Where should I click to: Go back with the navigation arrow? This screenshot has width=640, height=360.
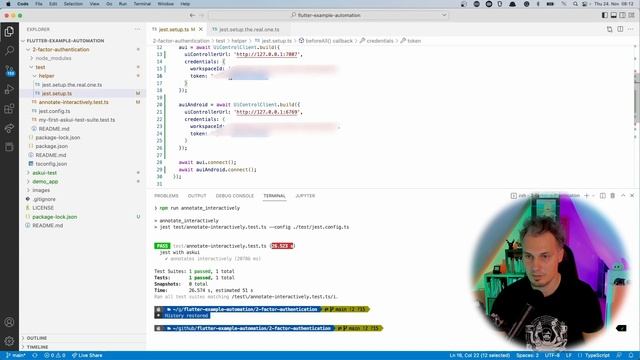[x=192, y=15]
